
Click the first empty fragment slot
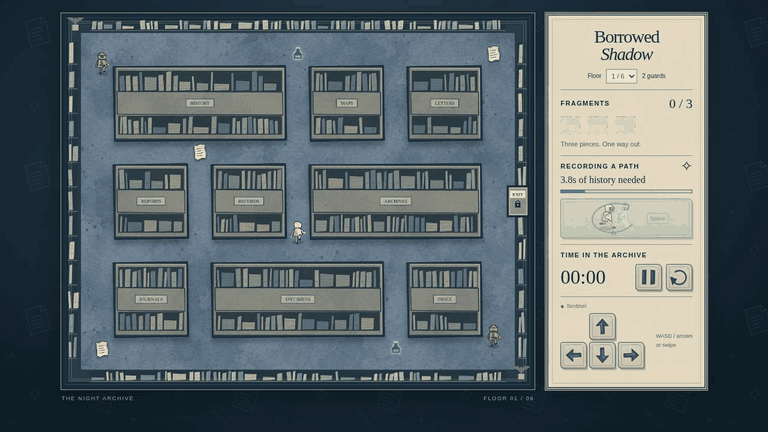pos(570,125)
